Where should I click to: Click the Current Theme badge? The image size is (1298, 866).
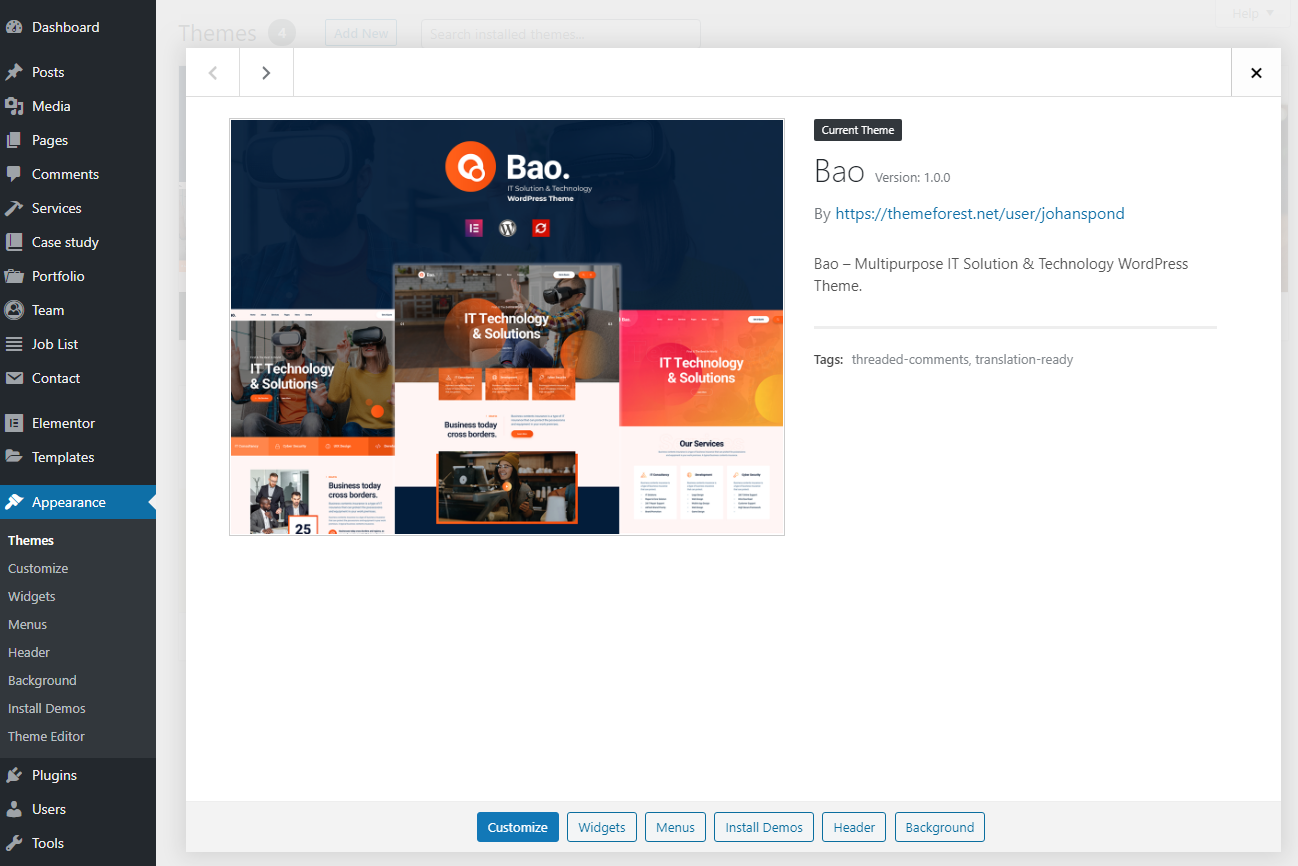(x=858, y=130)
